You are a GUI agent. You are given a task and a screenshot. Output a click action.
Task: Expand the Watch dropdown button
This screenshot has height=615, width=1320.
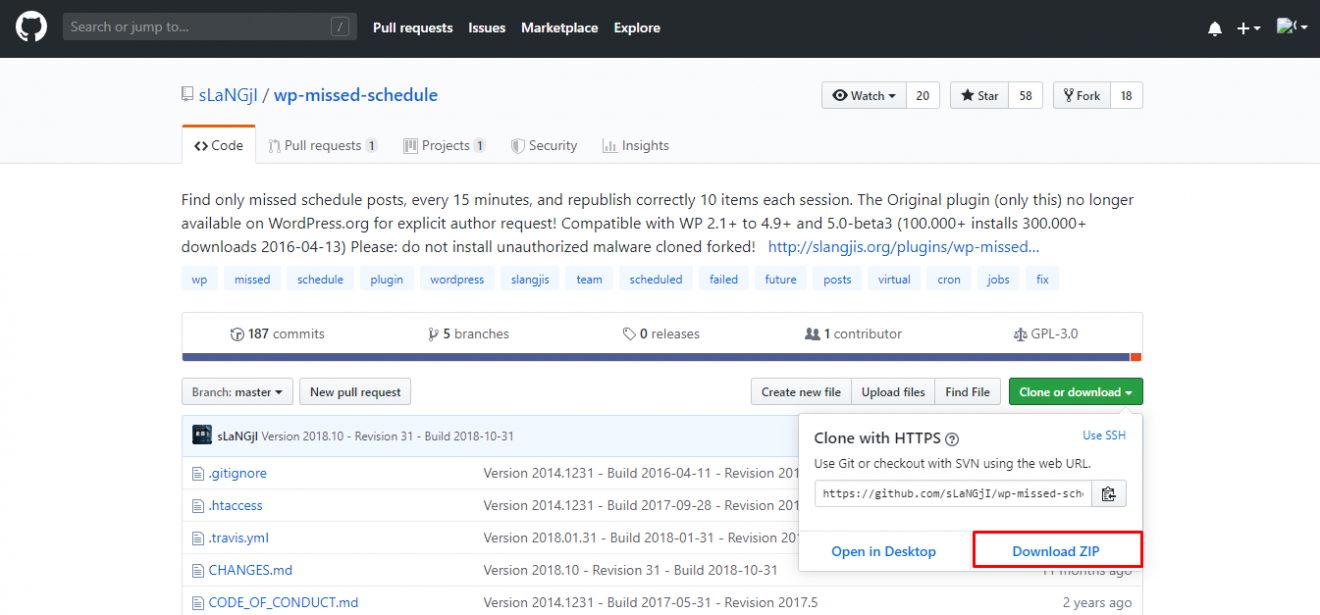coord(864,95)
